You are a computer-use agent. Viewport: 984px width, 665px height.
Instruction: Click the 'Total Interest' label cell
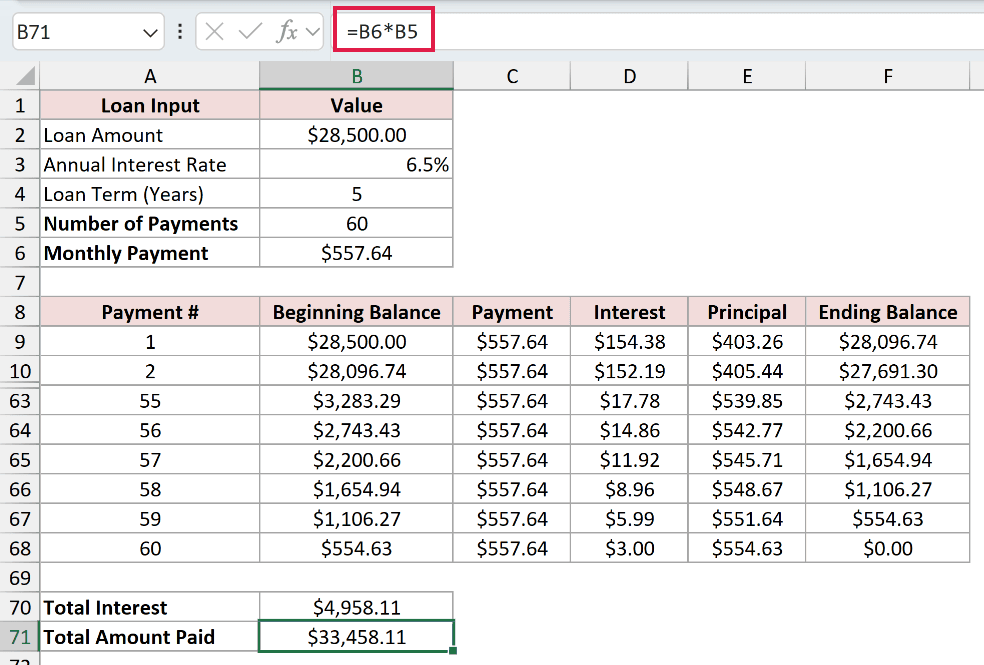[x=150, y=607]
